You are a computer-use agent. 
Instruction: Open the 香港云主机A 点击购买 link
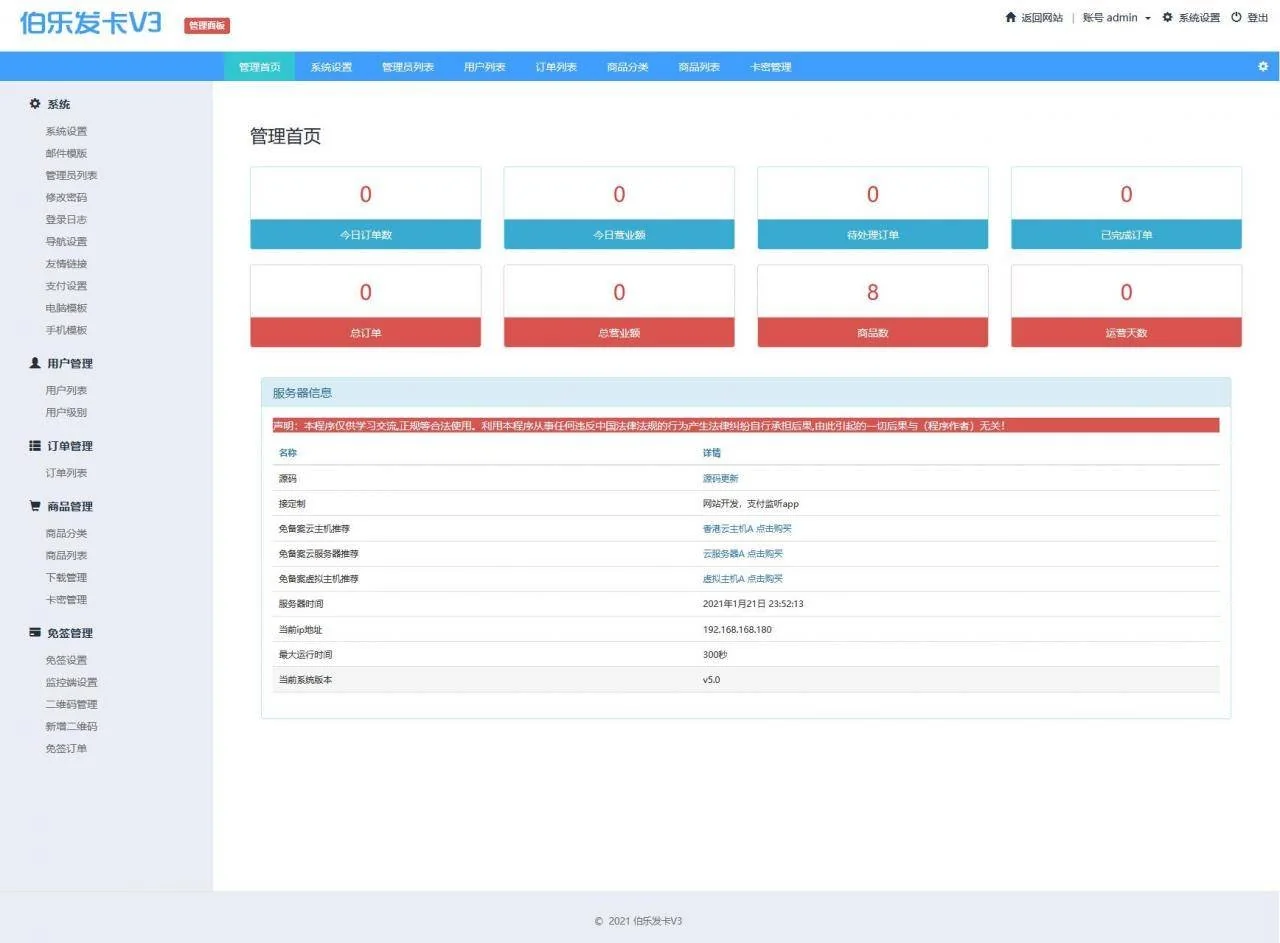coord(746,528)
